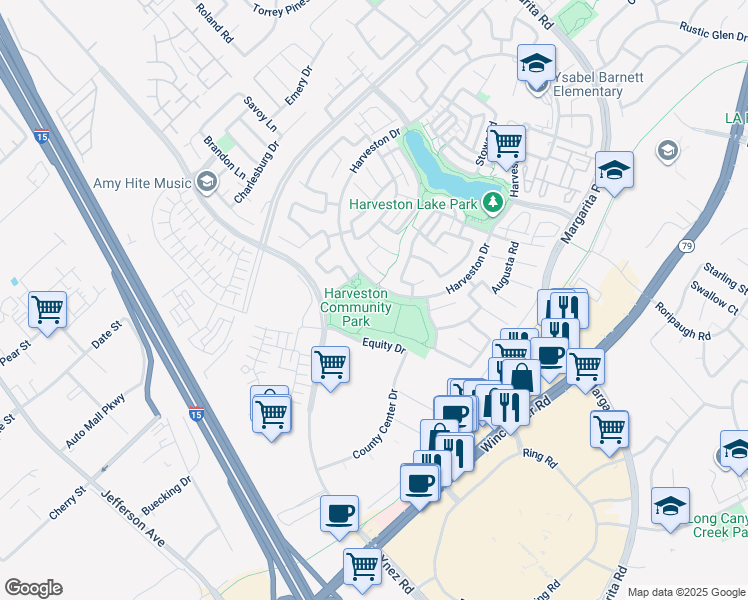Select the graduation cap marker on Margarita Rd

click(x=614, y=171)
